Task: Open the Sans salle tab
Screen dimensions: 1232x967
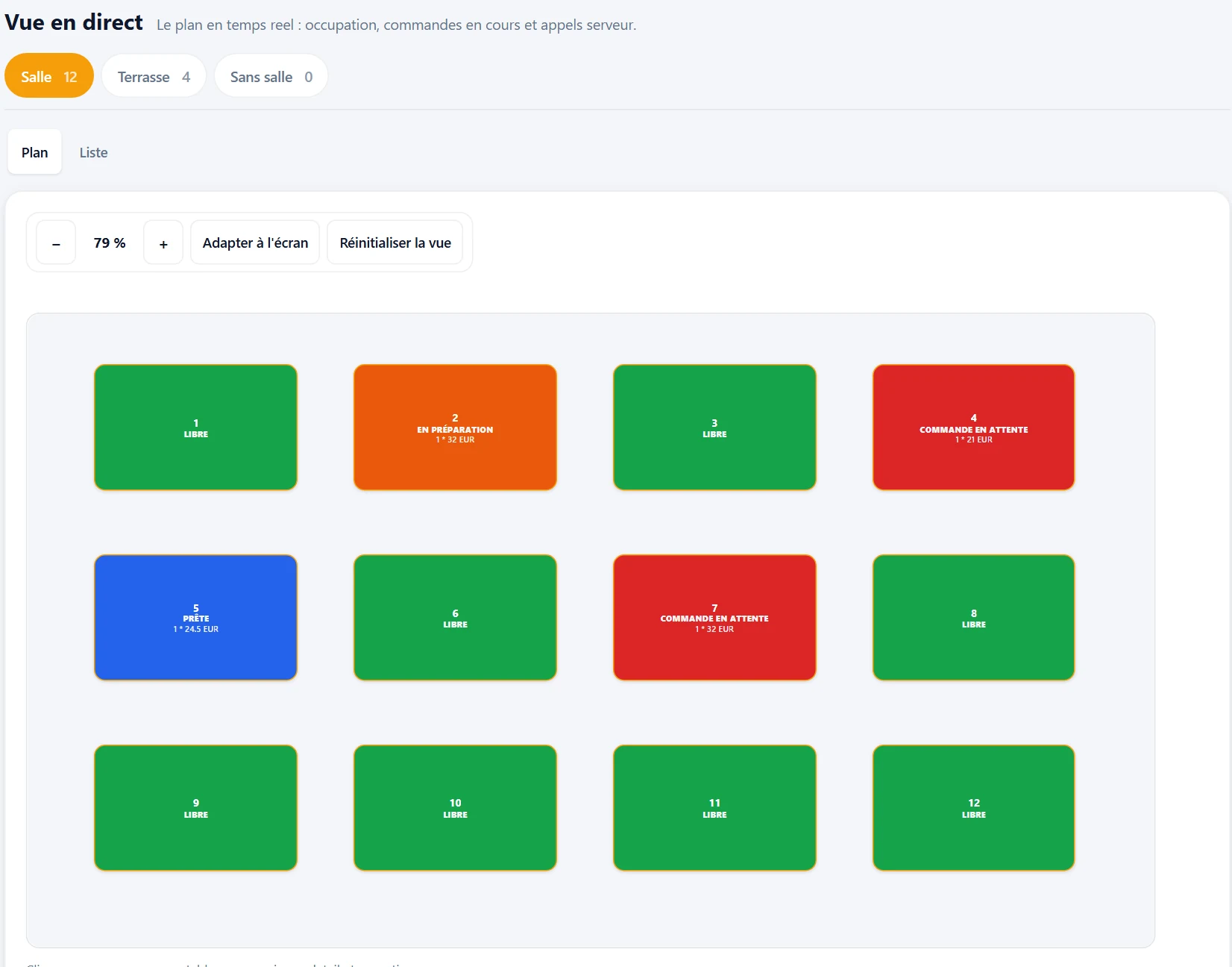Action: point(271,76)
